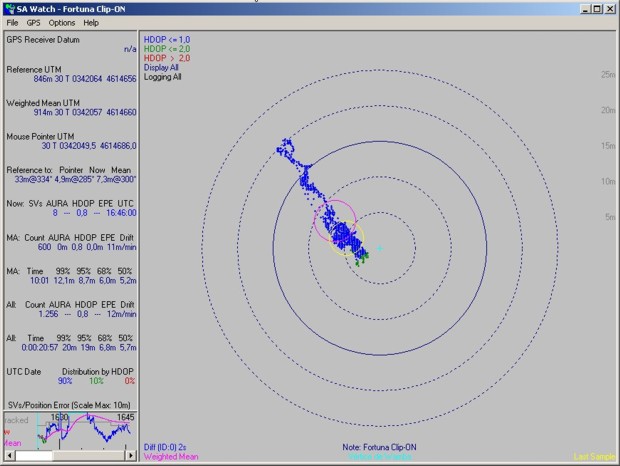The image size is (620, 466).
Task: Click the MA drift value '11m/min'
Action: click(x=122, y=247)
